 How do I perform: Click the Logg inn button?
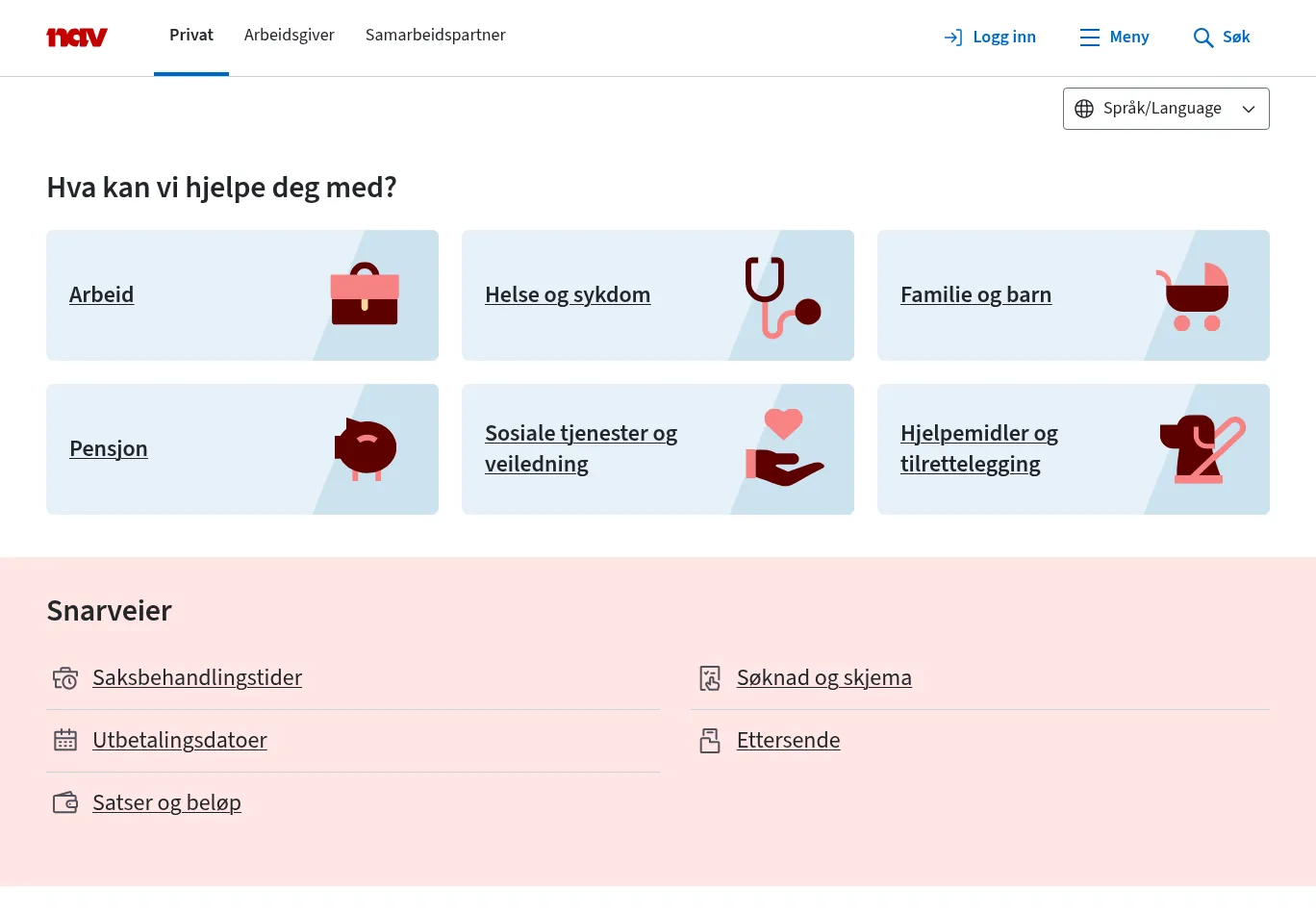point(990,38)
